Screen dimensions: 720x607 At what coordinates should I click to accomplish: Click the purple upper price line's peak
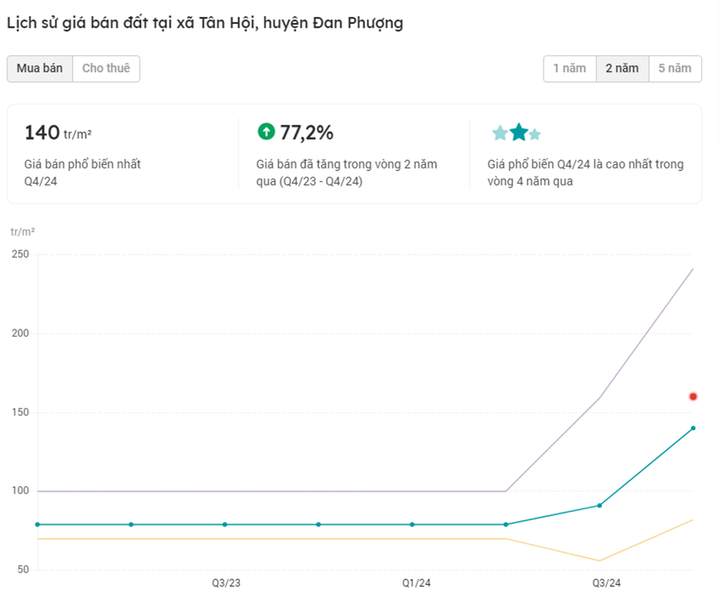click(693, 269)
